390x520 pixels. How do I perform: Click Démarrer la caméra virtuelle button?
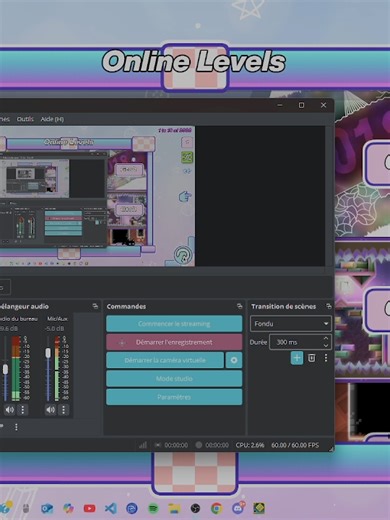(165, 360)
